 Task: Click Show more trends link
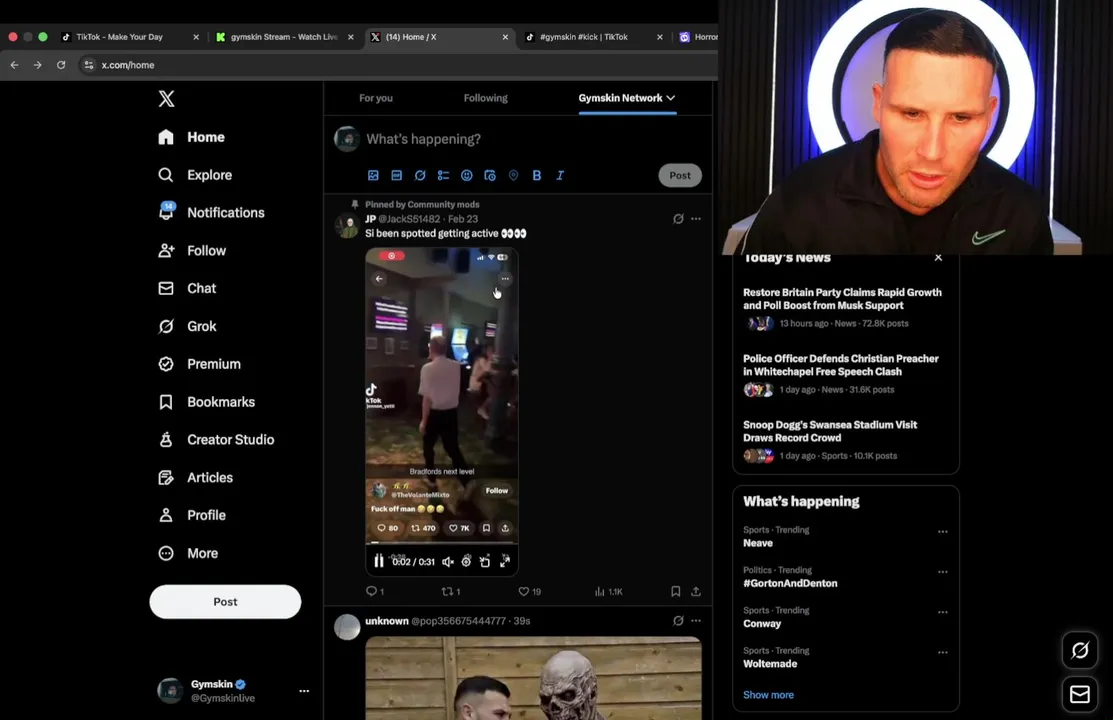click(x=768, y=694)
